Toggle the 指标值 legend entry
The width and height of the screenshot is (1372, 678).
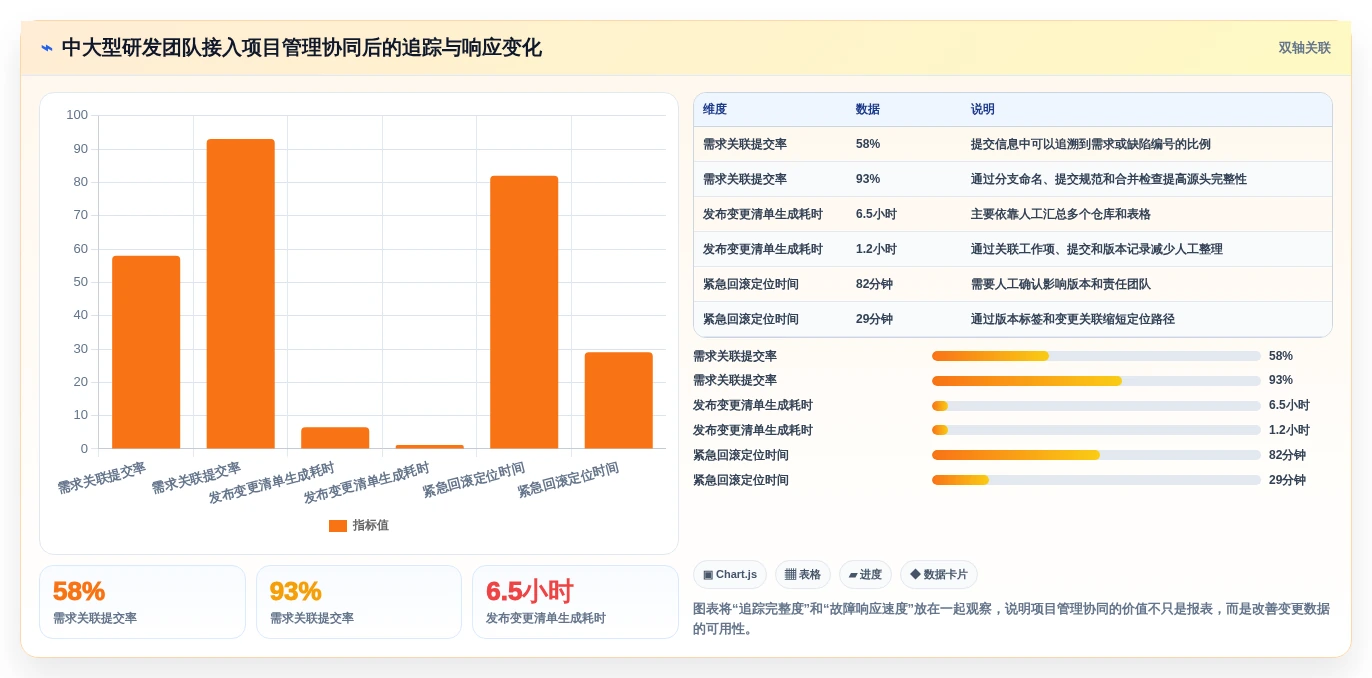click(359, 525)
